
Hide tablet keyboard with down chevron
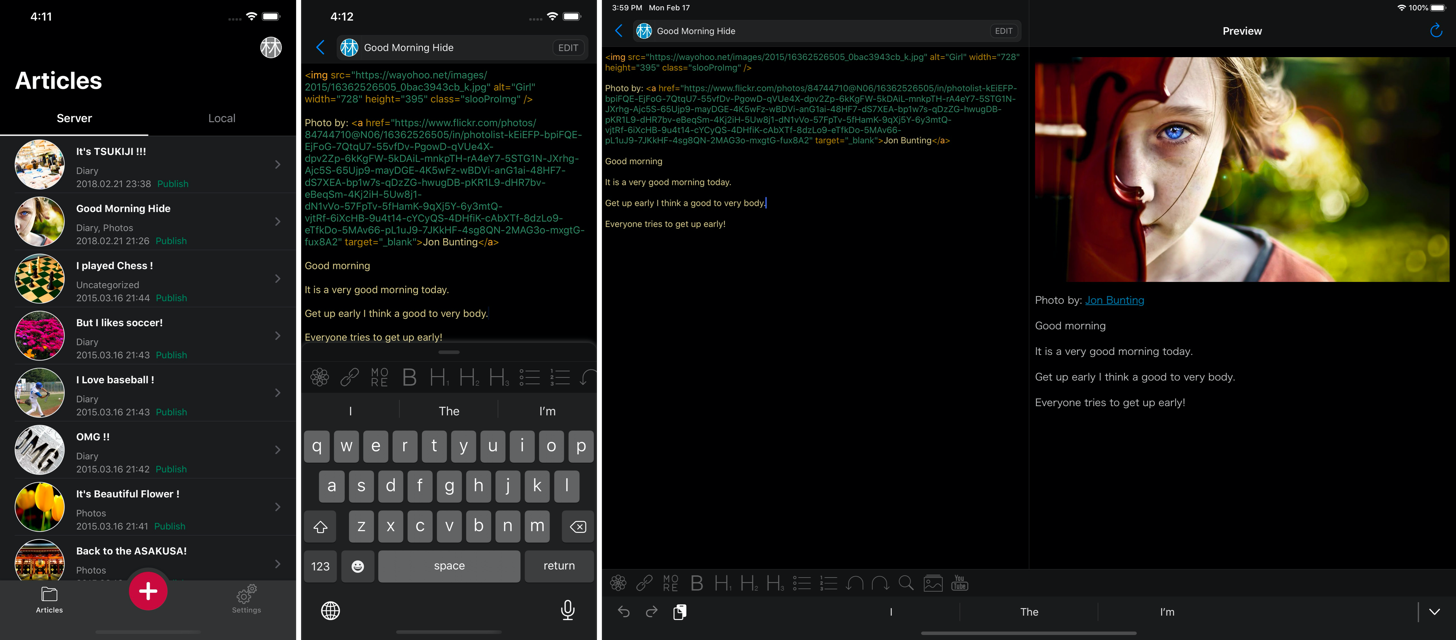tap(1434, 612)
